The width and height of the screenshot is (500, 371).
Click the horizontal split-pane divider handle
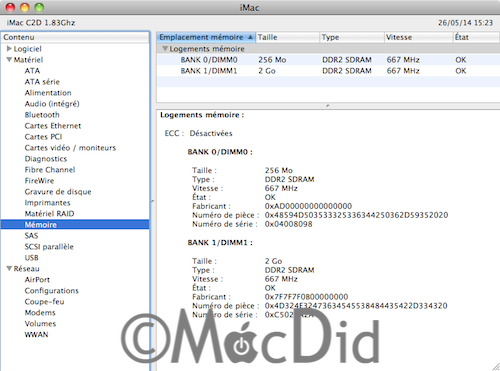pos(328,105)
